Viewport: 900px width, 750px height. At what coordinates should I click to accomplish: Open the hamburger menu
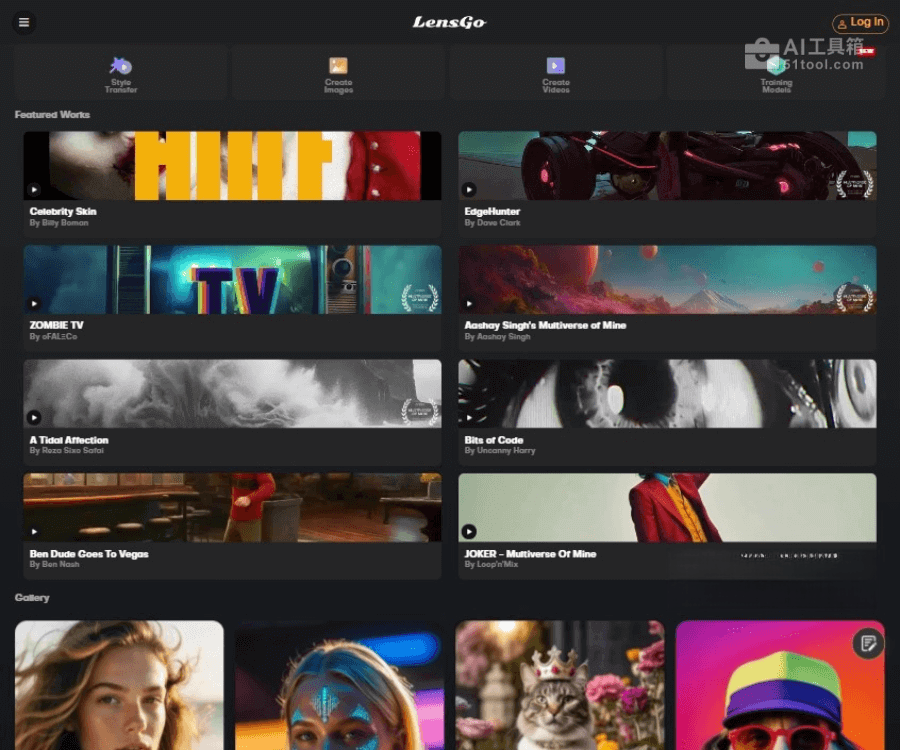tap(24, 22)
